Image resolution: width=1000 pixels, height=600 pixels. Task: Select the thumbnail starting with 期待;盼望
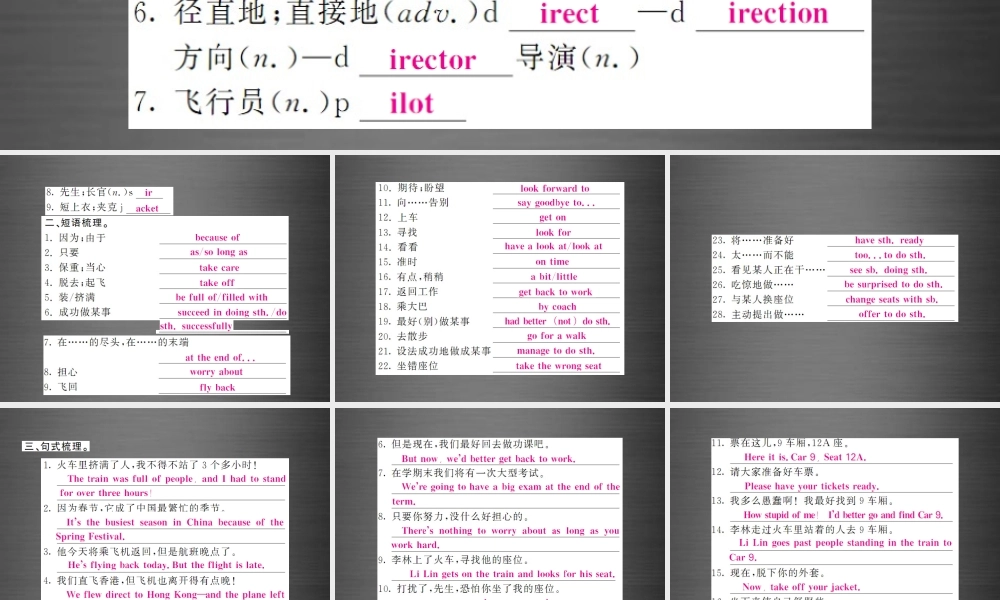pyautogui.click(x=500, y=275)
